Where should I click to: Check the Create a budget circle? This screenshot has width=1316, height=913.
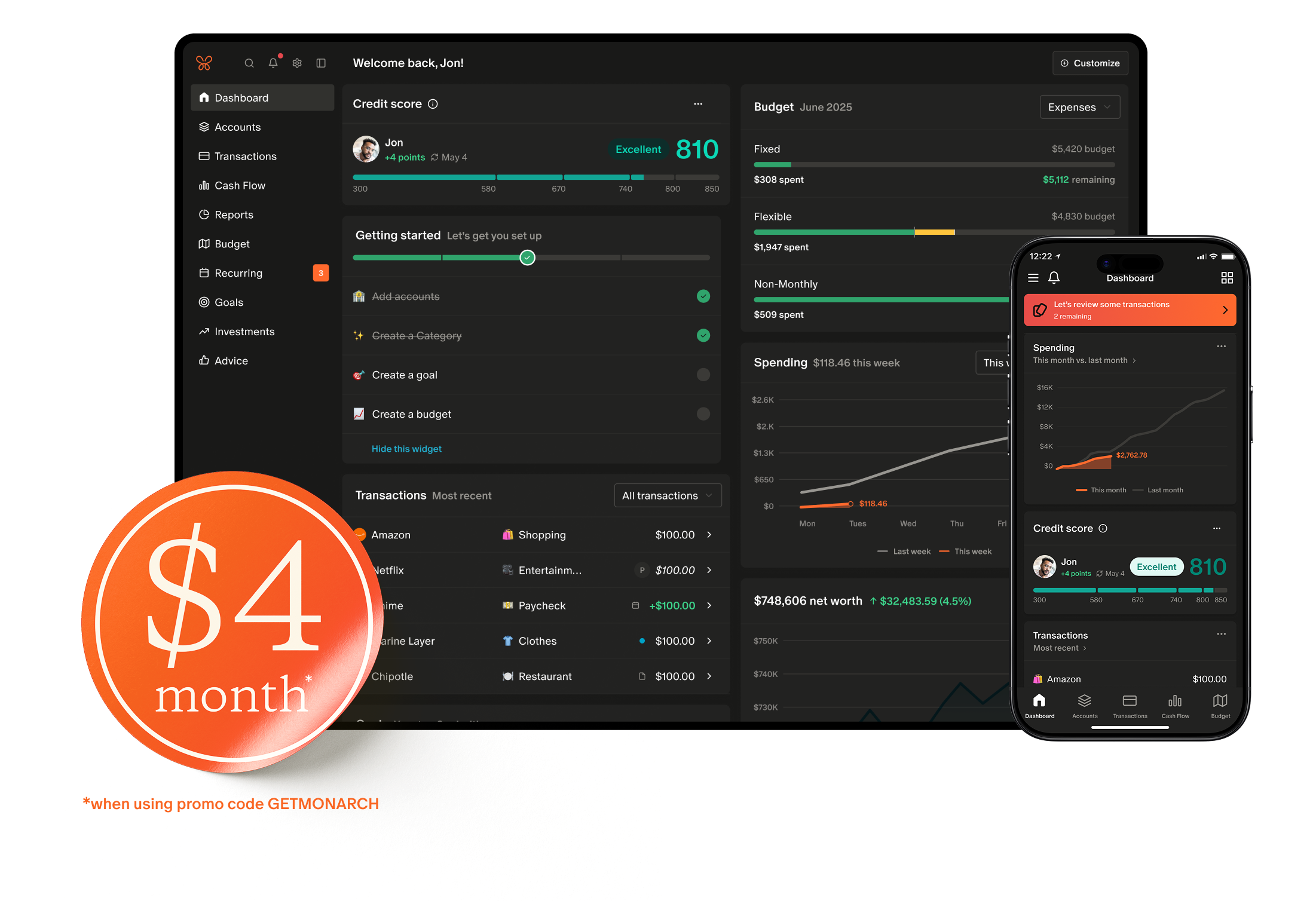click(x=703, y=414)
